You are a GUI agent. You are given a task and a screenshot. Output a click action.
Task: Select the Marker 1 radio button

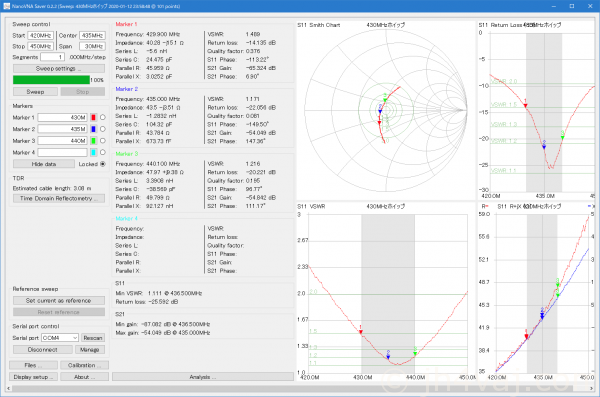click(x=103, y=118)
